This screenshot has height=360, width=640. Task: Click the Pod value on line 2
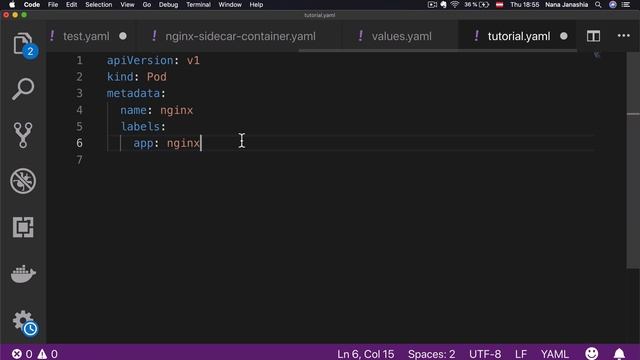pyautogui.click(x=157, y=77)
